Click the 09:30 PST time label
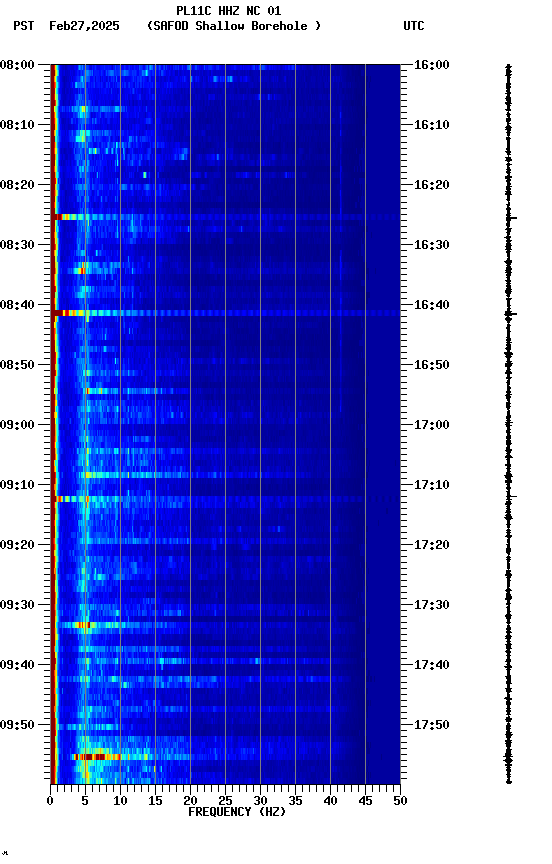This screenshot has width=552, height=864. pyautogui.click(x=17, y=606)
